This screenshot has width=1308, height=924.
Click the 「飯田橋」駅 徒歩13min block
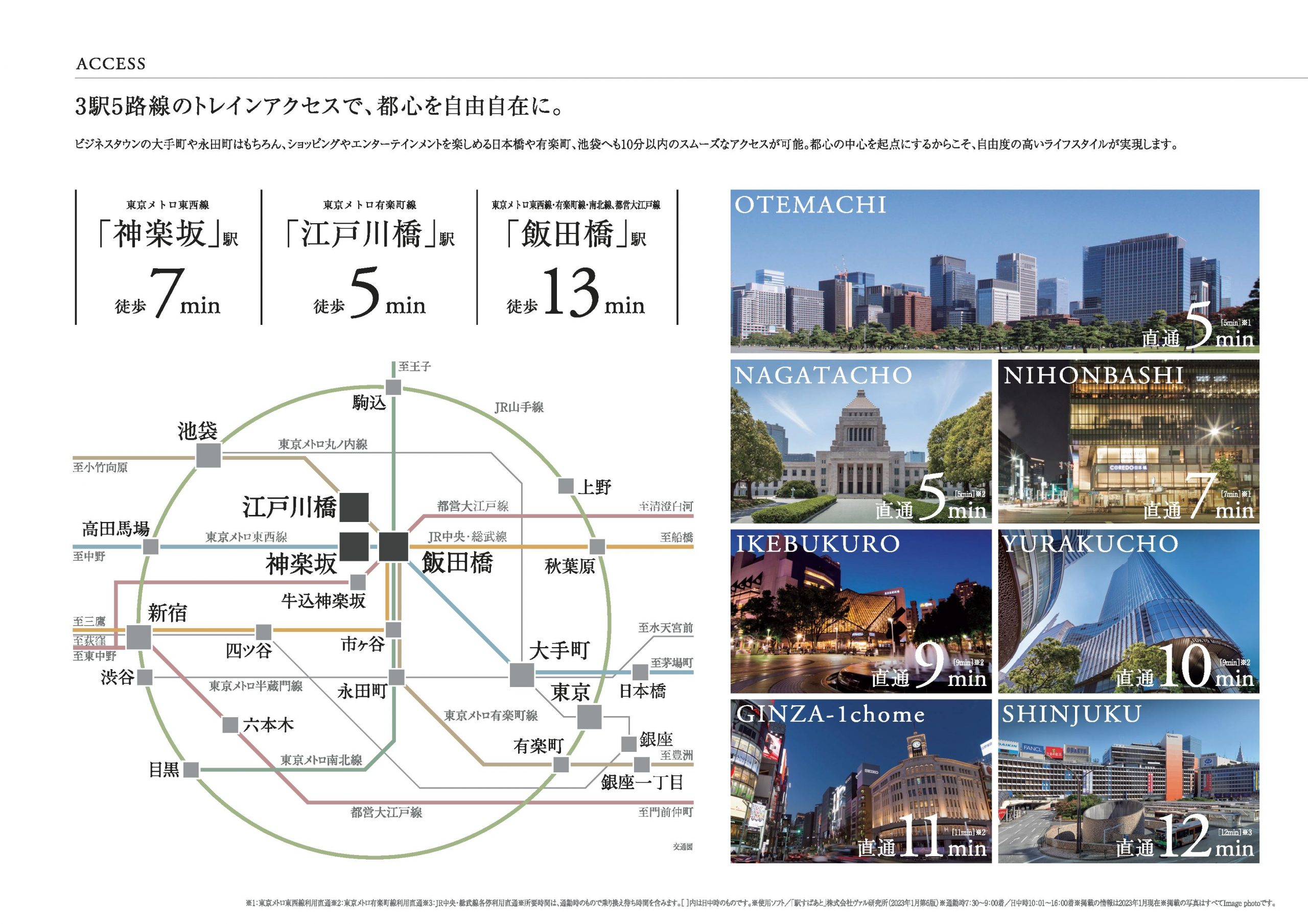[577, 257]
